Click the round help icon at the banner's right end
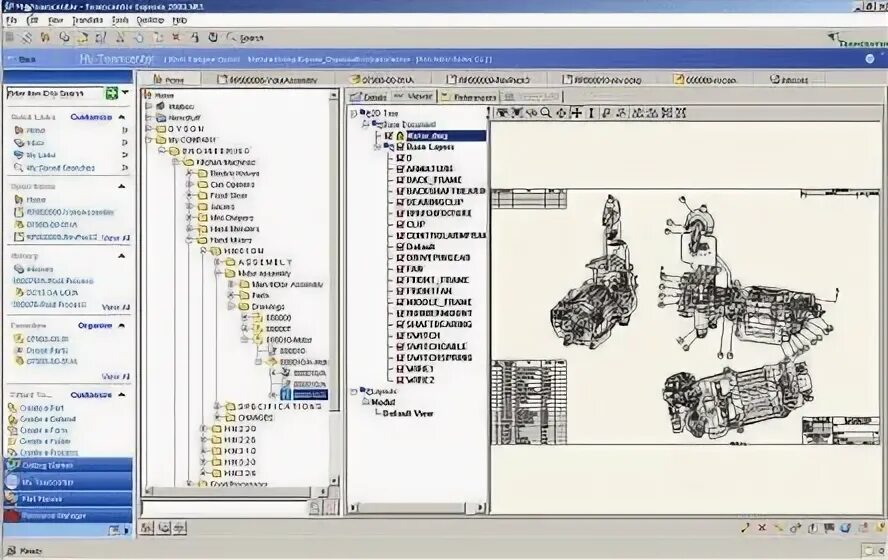This screenshot has width=888, height=560. coord(870,59)
